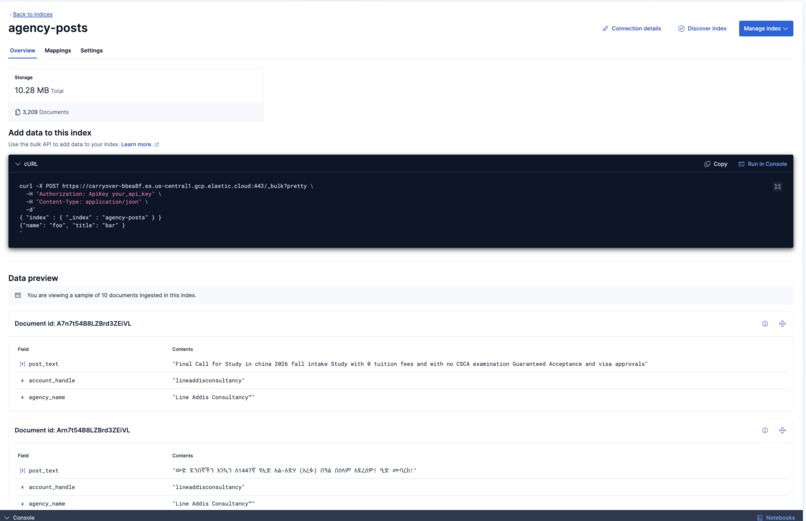Select Document id: A7n7t54B8LZBrd3ZEiVL heading
Screen dimensions: 806x521
72,324
